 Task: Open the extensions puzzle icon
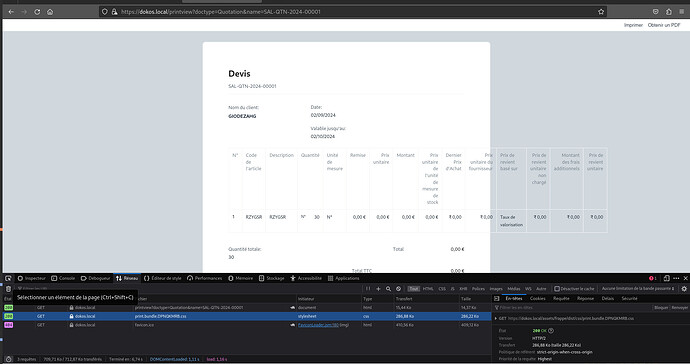click(669, 12)
